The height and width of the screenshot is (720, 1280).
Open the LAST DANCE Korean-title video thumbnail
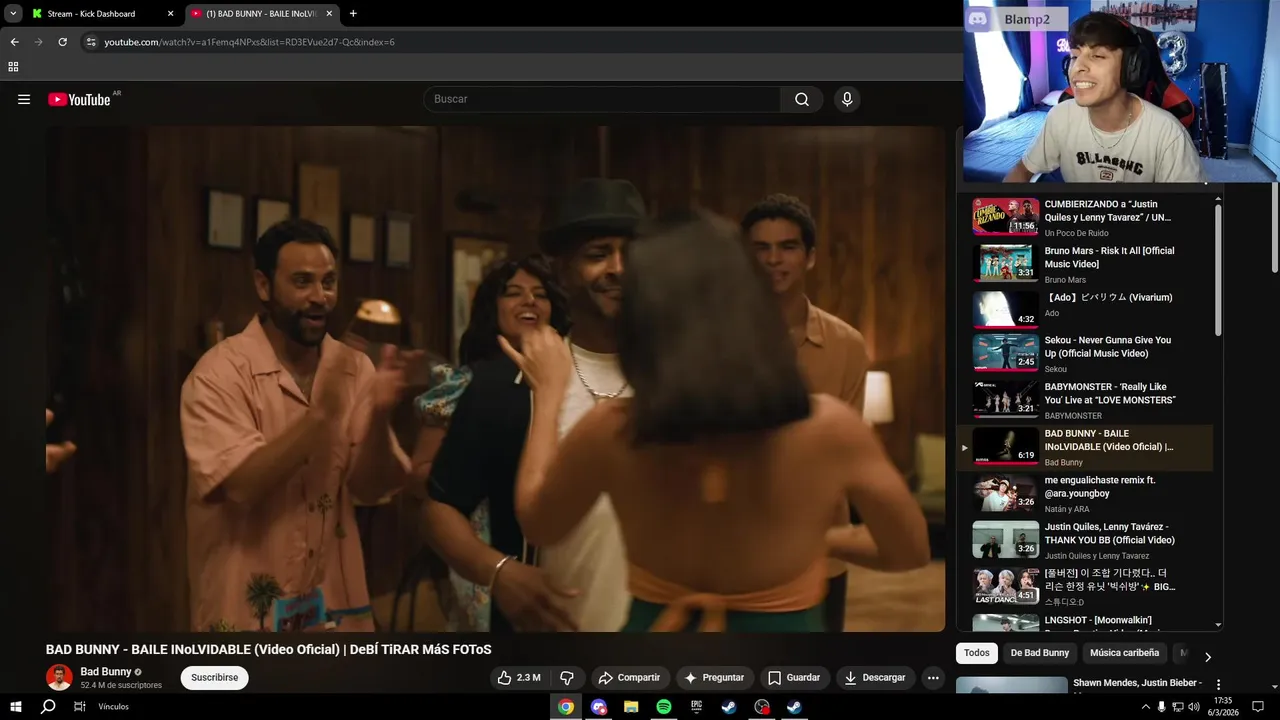point(1006,586)
